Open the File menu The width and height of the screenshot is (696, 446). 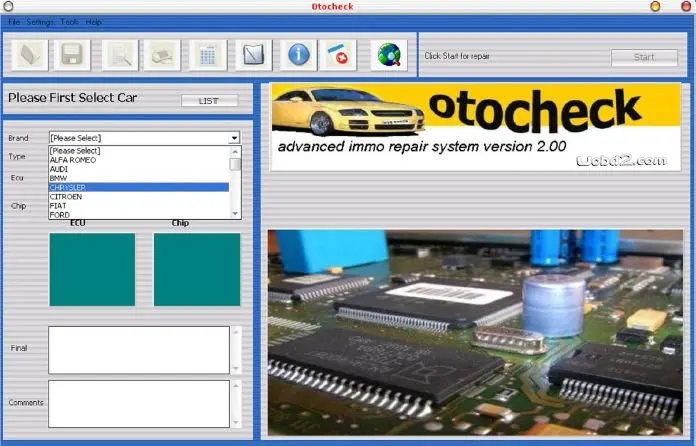click(14, 22)
